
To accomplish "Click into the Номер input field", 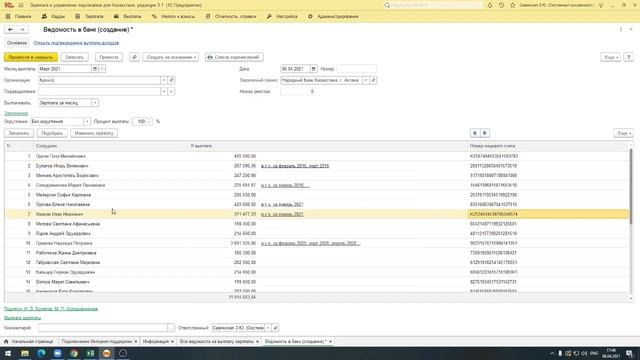I will 356,69.
